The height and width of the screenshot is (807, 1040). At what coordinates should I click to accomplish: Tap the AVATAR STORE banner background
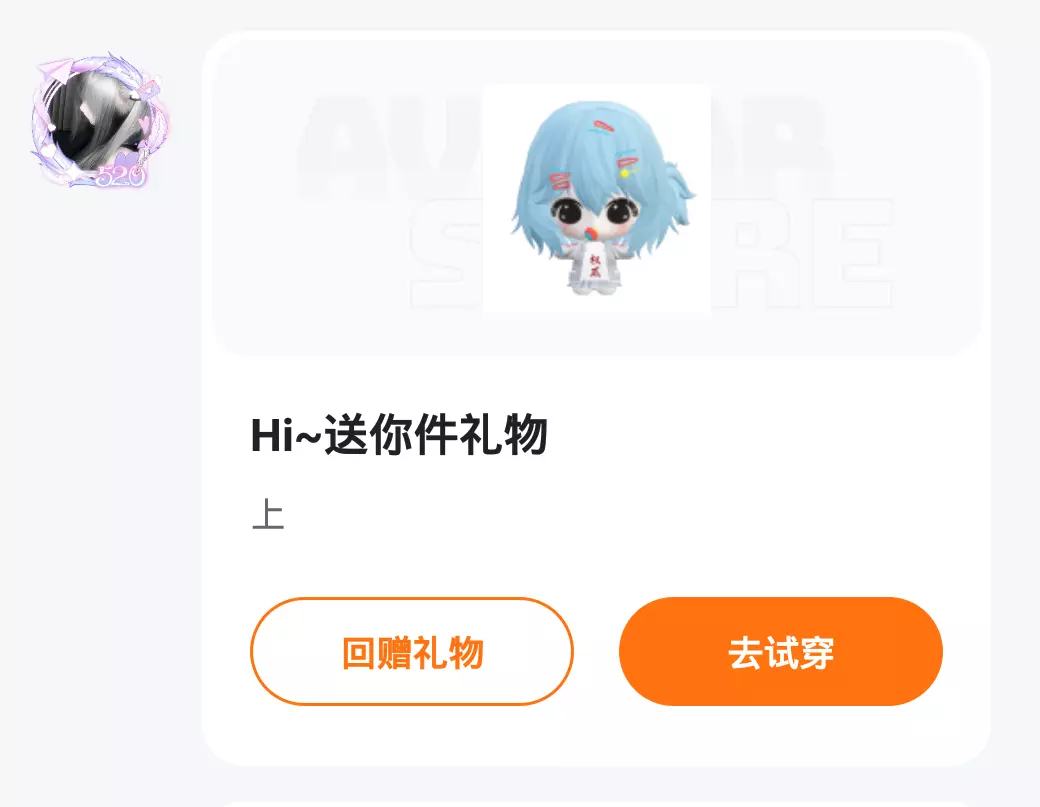click(x=596, y=198)
